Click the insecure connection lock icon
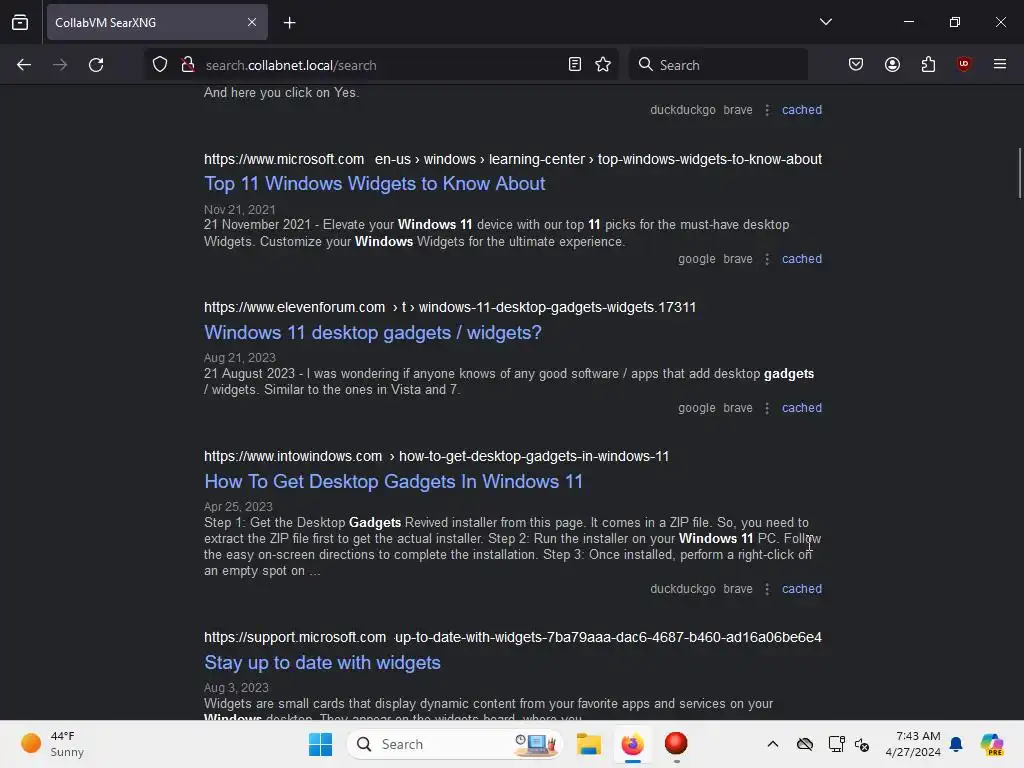This screenshot has height=768, width=1024. (x=188, y=65)
